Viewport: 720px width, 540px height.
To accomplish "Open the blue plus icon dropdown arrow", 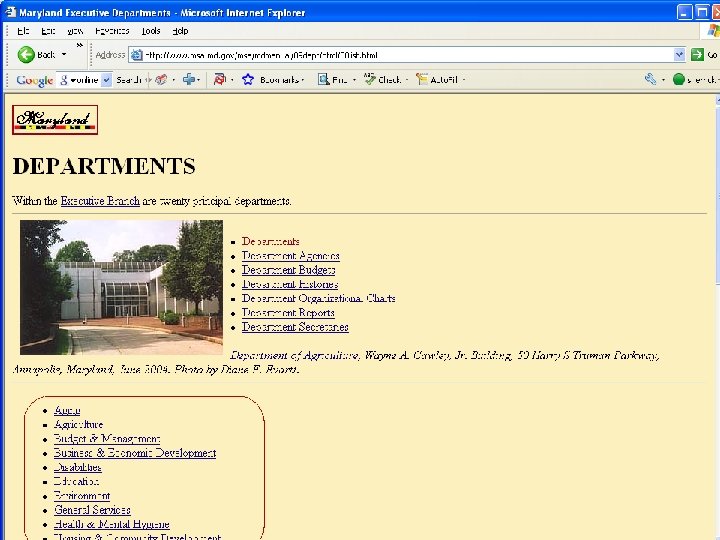I will click(x=198, y=80).
